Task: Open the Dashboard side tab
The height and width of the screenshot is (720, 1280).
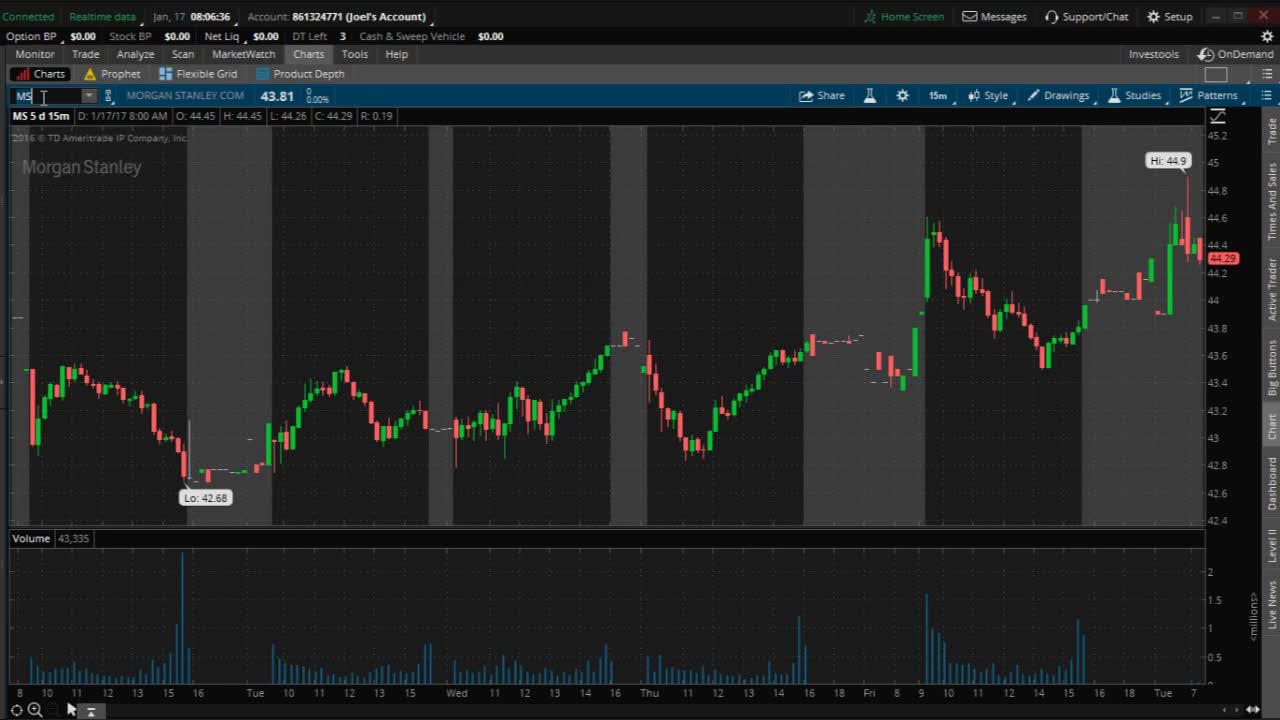Action: click(1272, 484)
